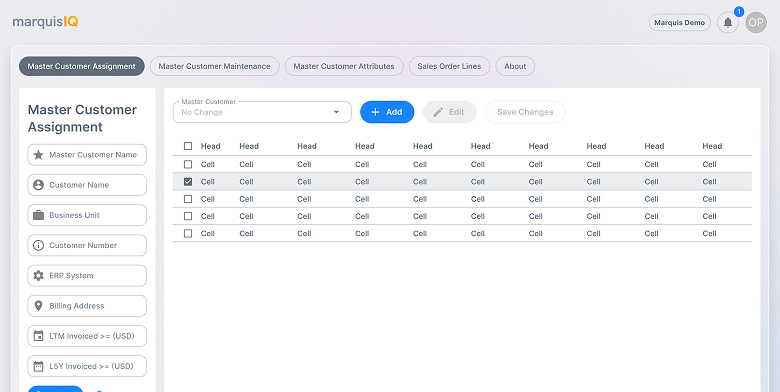780x392 pixels.
Task: Focus the Customer Number filter field
Action: pyautogui.click(x=87, y=245)
